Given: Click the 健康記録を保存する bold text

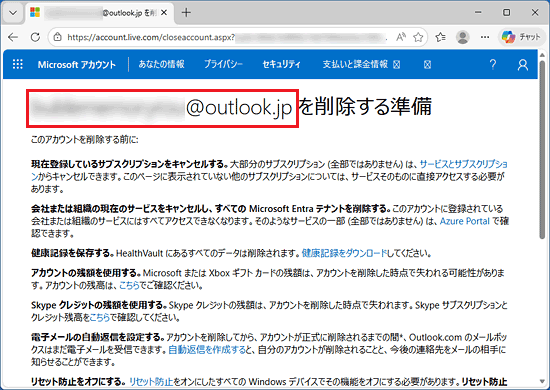Looking at the screenshot, I should pyautogui.click(x=72, y=253).
